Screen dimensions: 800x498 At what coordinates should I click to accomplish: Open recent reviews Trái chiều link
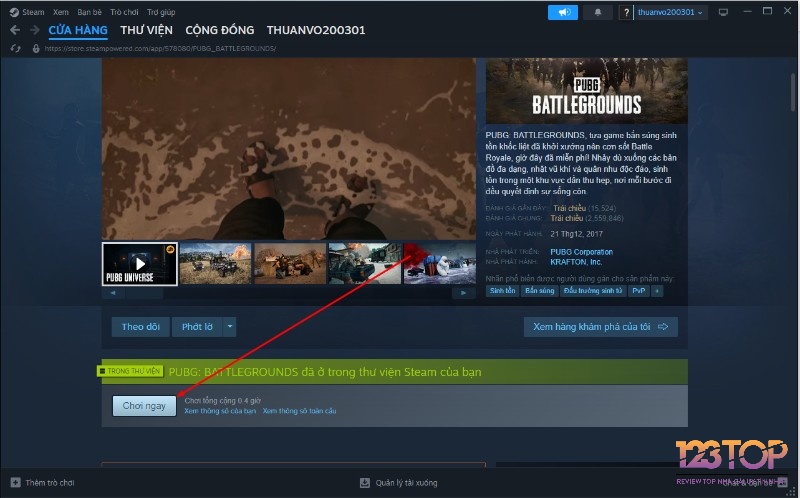click(569, 208)
